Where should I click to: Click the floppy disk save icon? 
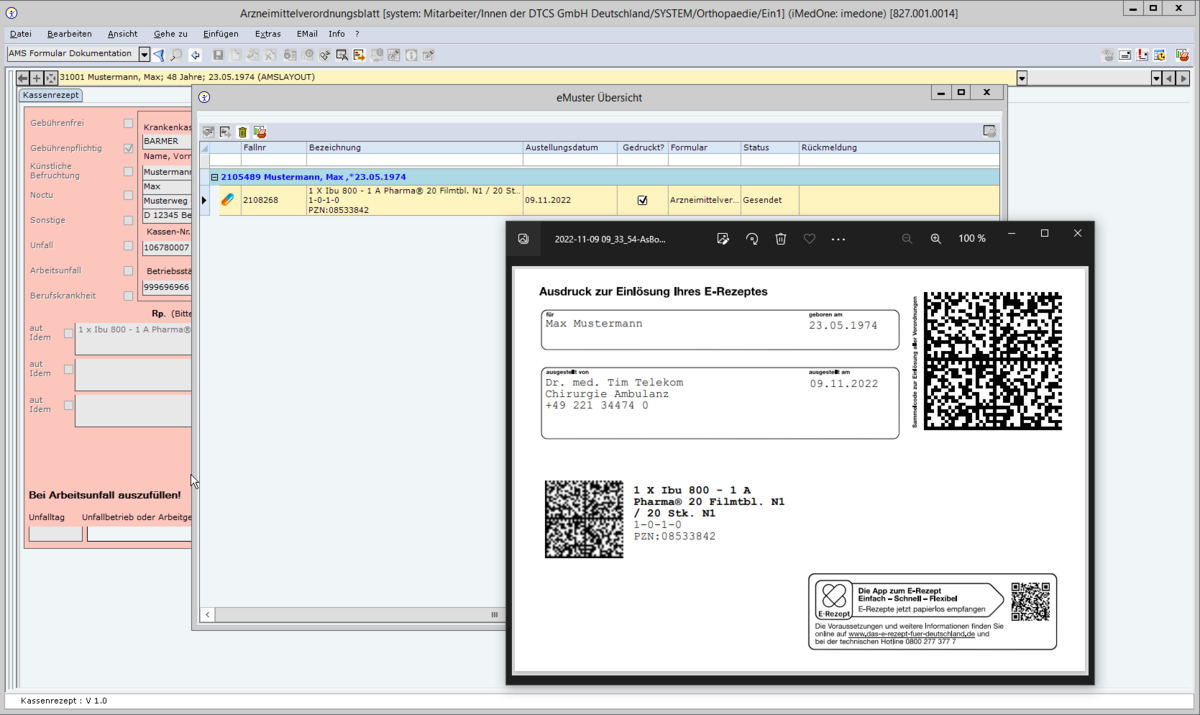click(x=219, y=55)
